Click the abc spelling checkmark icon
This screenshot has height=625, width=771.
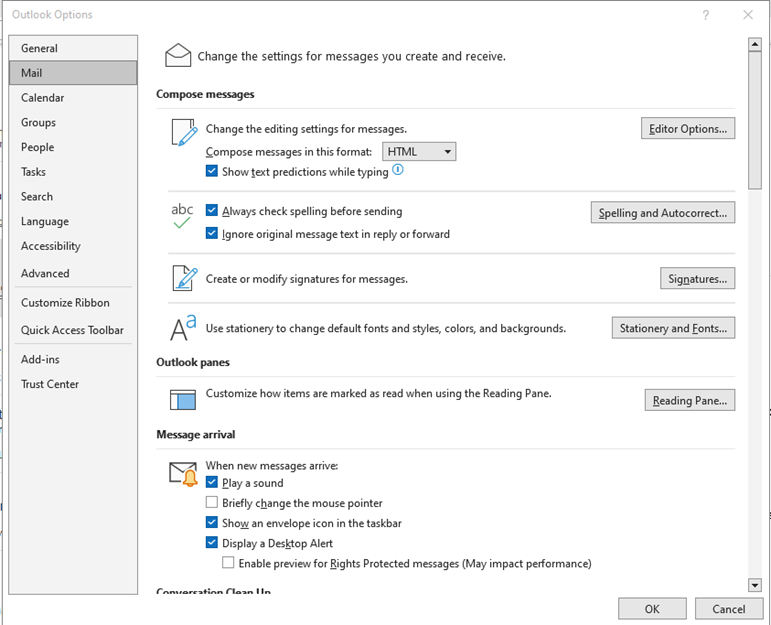click(182, 216)
